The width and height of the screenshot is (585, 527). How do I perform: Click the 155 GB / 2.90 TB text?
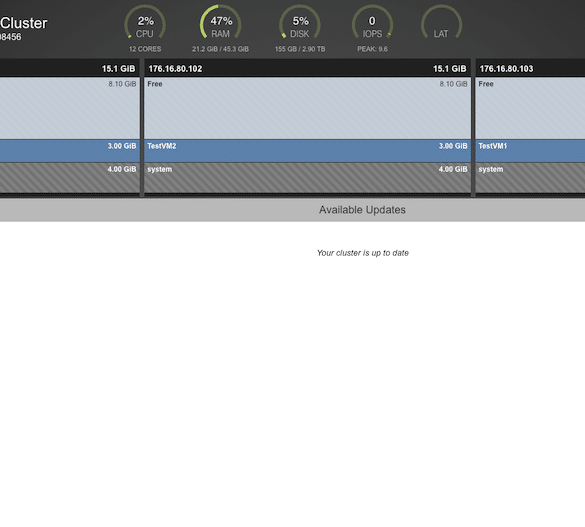click(300, 49)
